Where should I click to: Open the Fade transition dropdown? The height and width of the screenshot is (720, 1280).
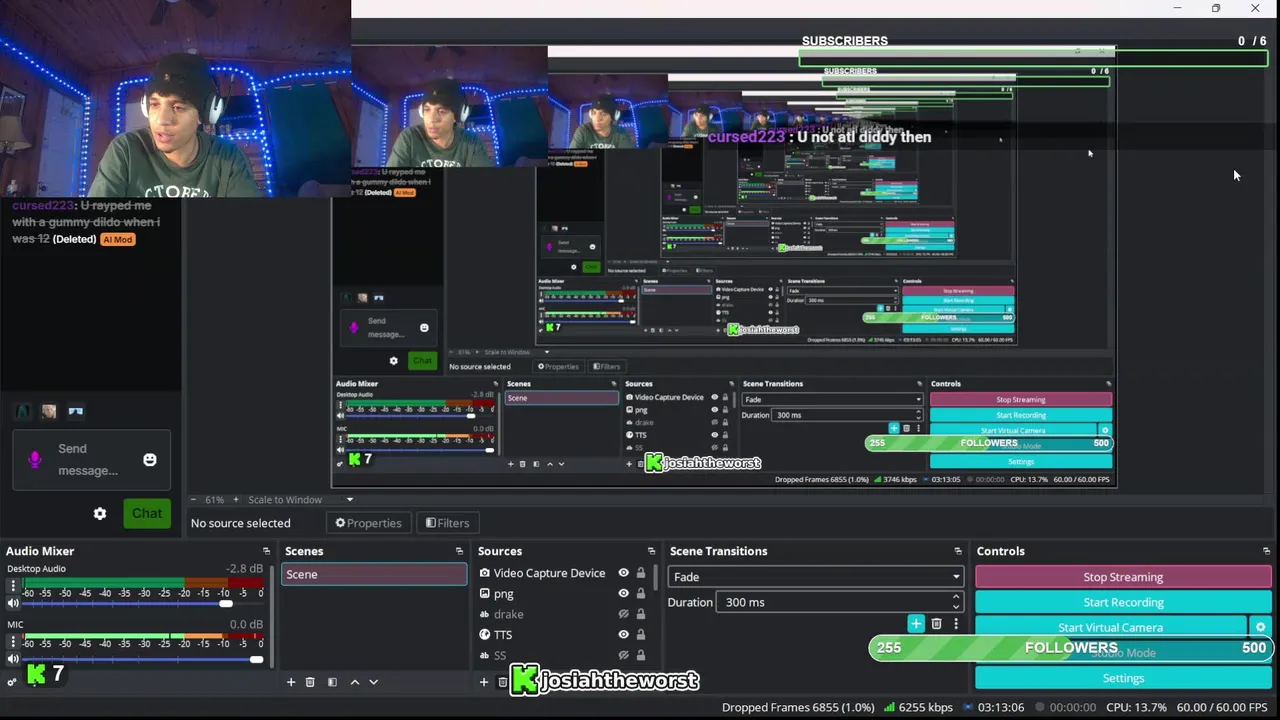tap(816, 577)
